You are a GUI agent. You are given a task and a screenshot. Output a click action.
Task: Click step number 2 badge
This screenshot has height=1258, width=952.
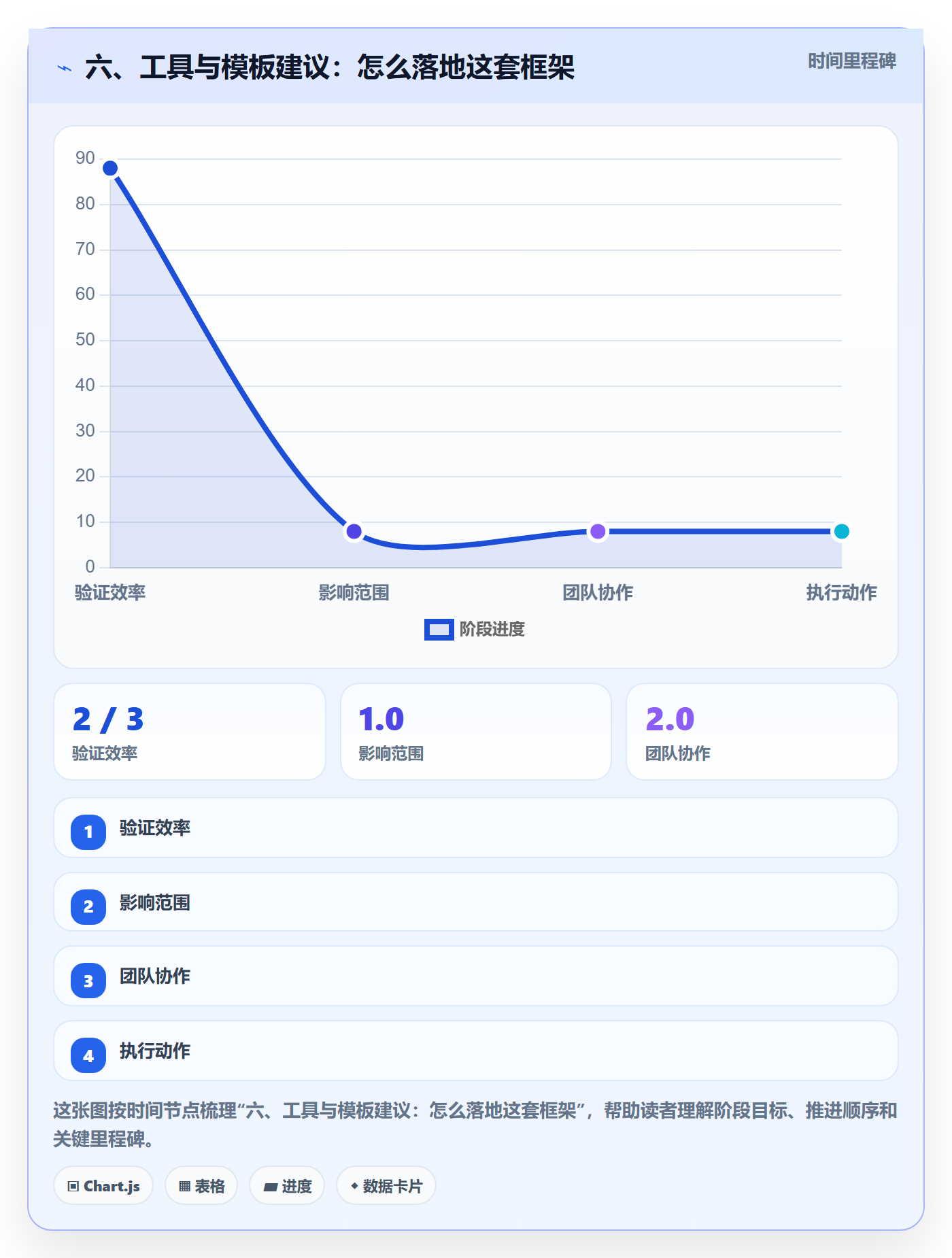(x=88, y=906)
